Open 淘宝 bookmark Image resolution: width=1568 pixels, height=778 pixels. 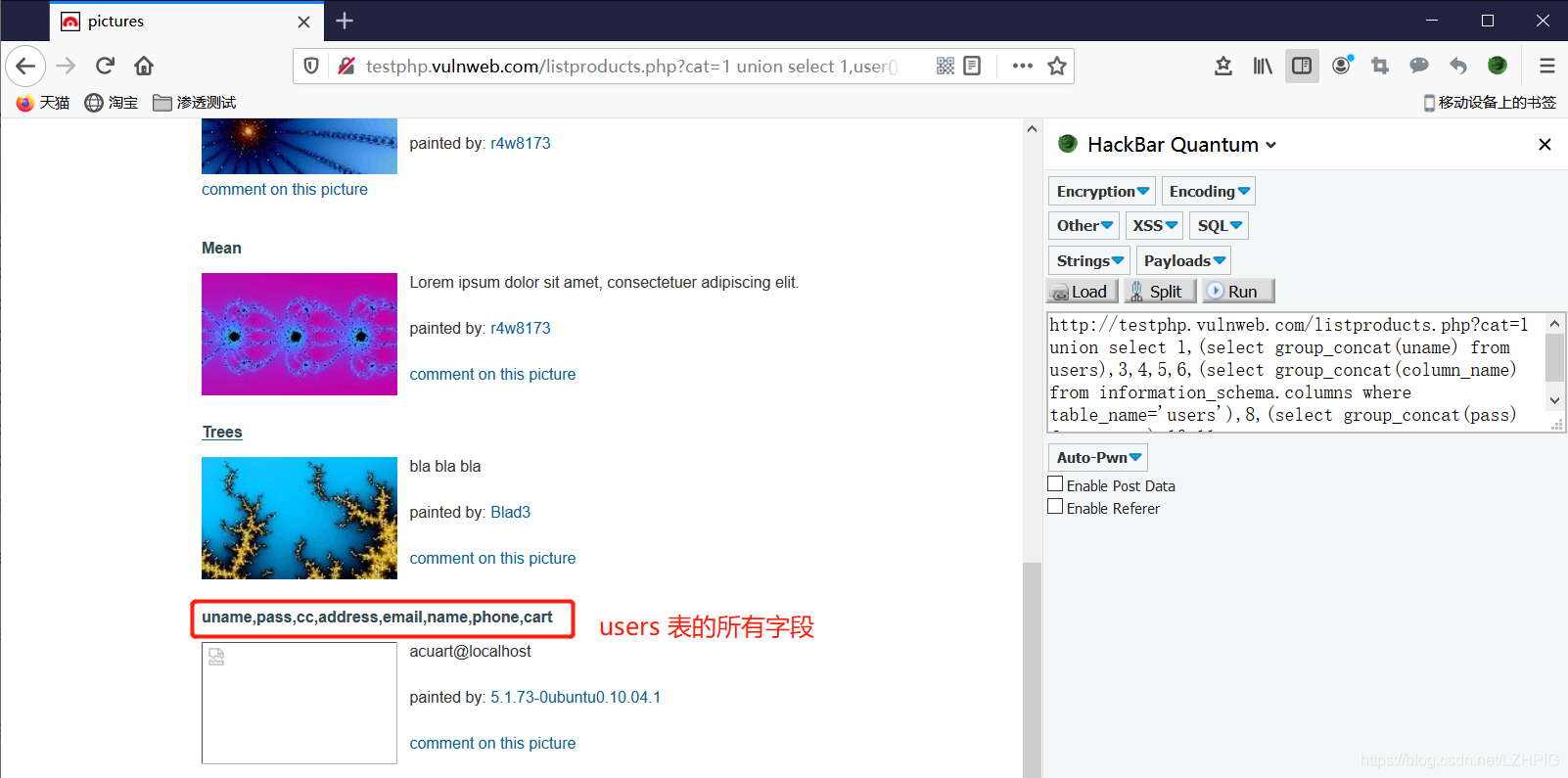[x=111, y=103]
